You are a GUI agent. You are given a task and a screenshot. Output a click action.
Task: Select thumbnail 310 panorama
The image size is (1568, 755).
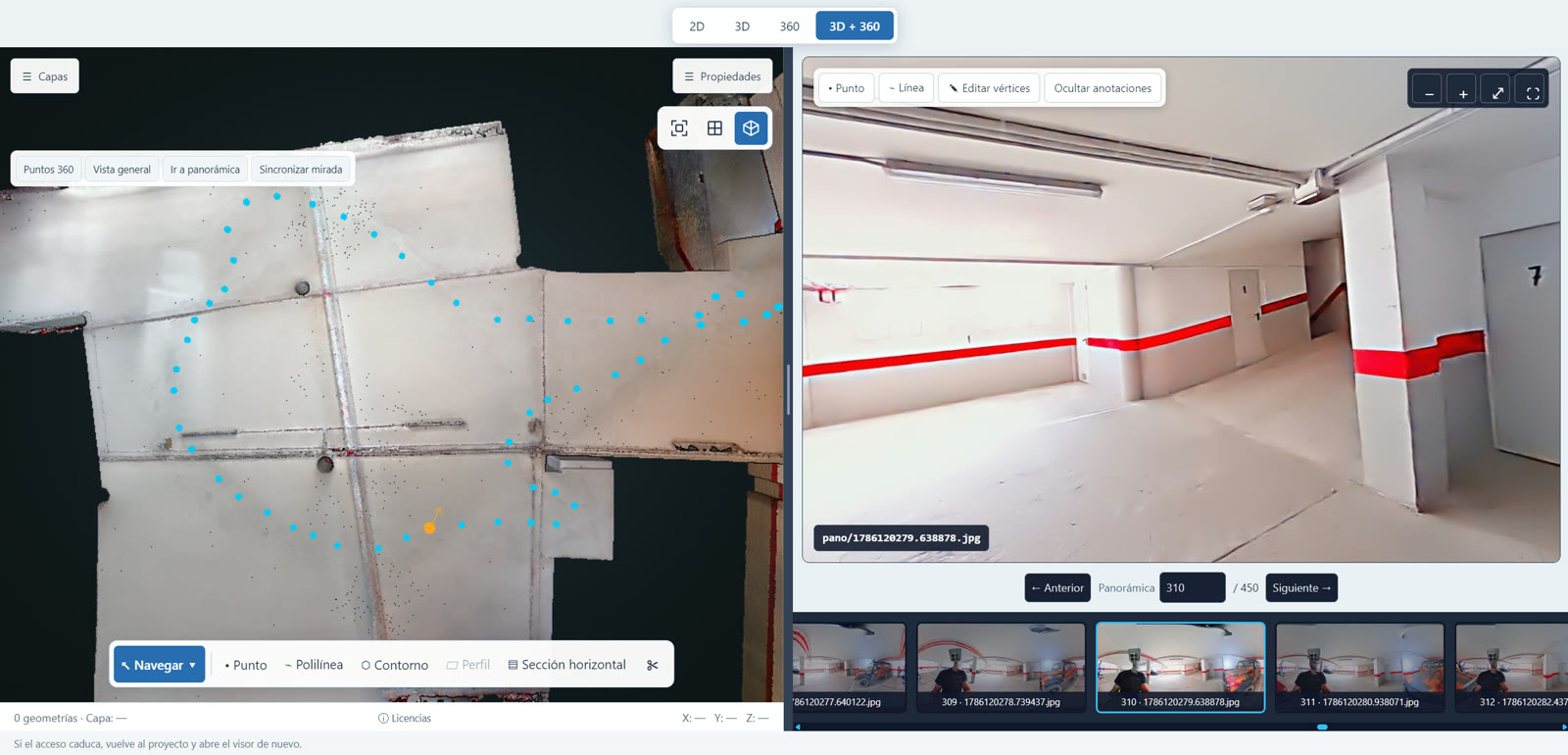click(1180, 667)
